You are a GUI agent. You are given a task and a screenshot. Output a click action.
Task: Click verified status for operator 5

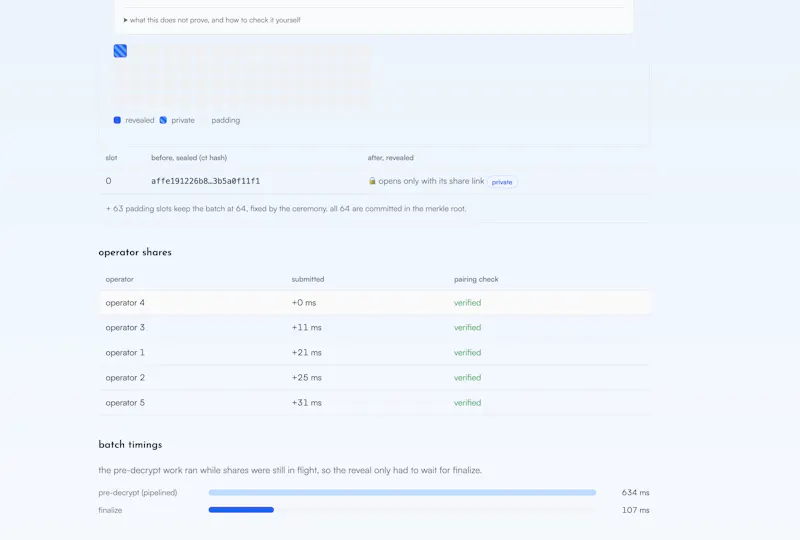pyautogui.click(x=467, y=403)
